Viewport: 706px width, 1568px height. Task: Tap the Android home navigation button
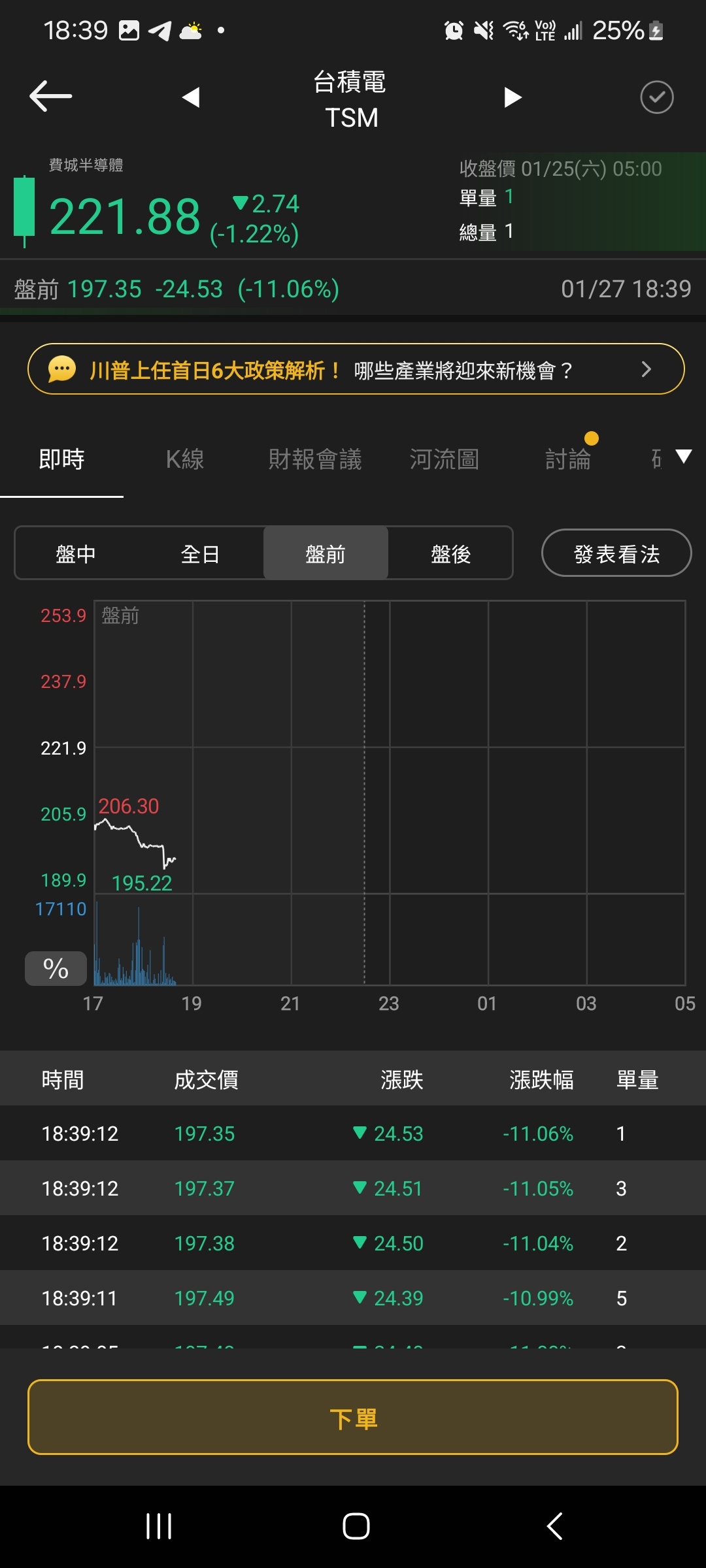point(356,1526)
